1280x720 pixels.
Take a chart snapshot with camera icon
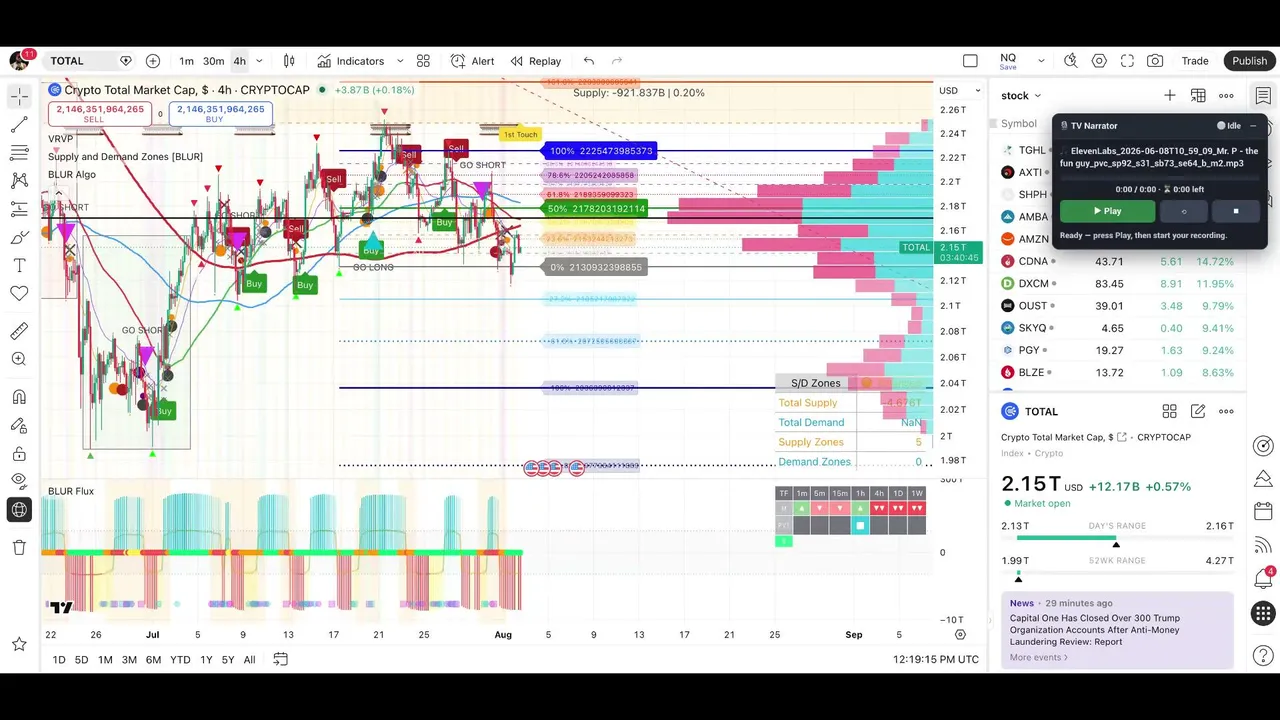pyautogui.click(x=1155, y=61)
